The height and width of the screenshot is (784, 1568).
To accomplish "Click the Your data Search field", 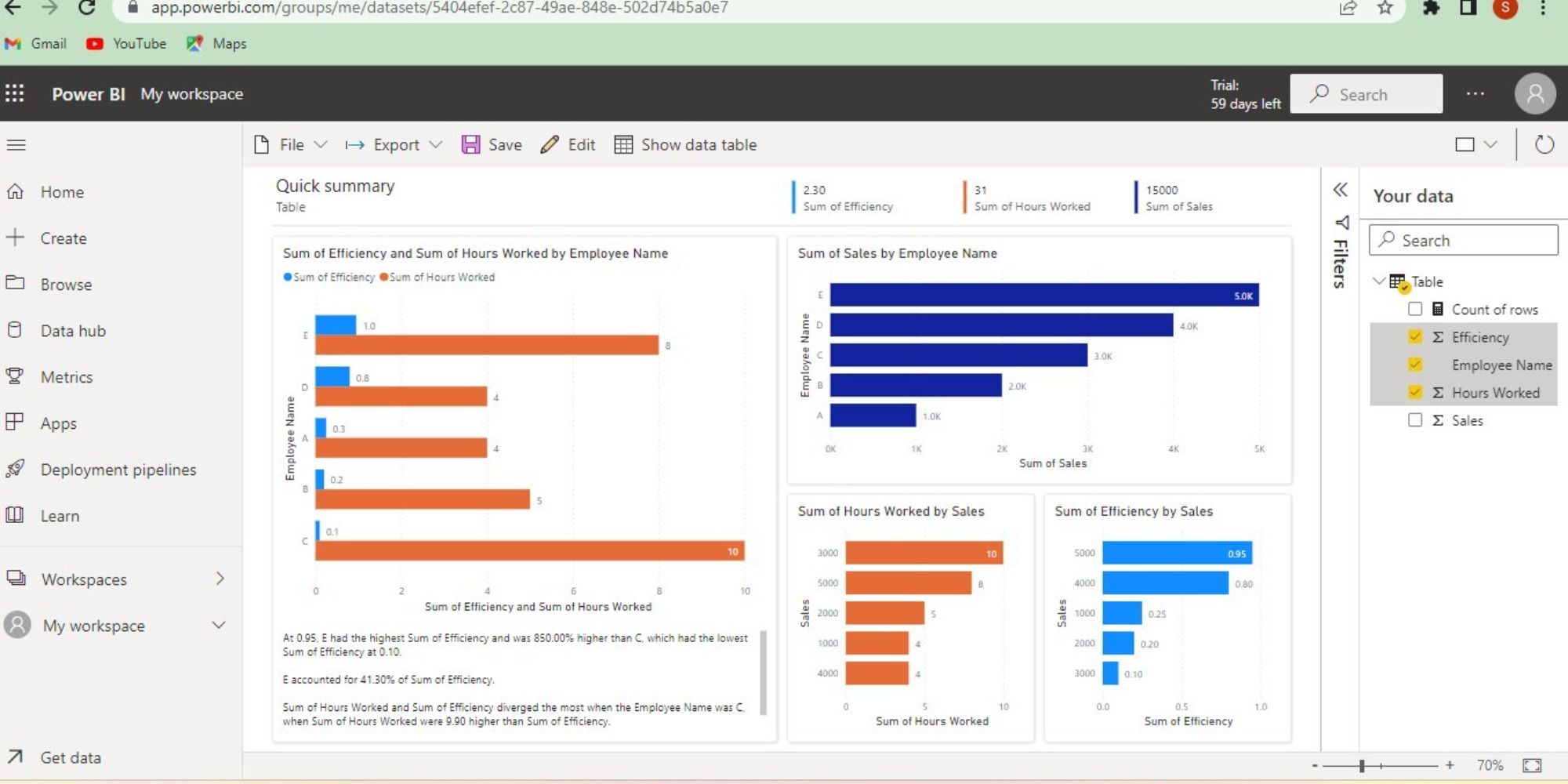I will [x=1464, y=240].
